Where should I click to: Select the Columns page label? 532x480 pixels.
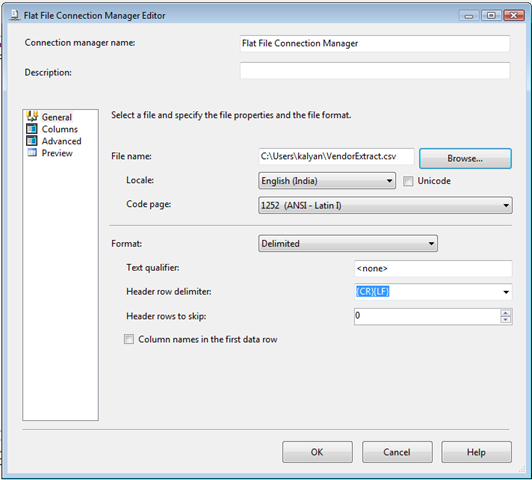pyautogui.click(x=60, y=129)
